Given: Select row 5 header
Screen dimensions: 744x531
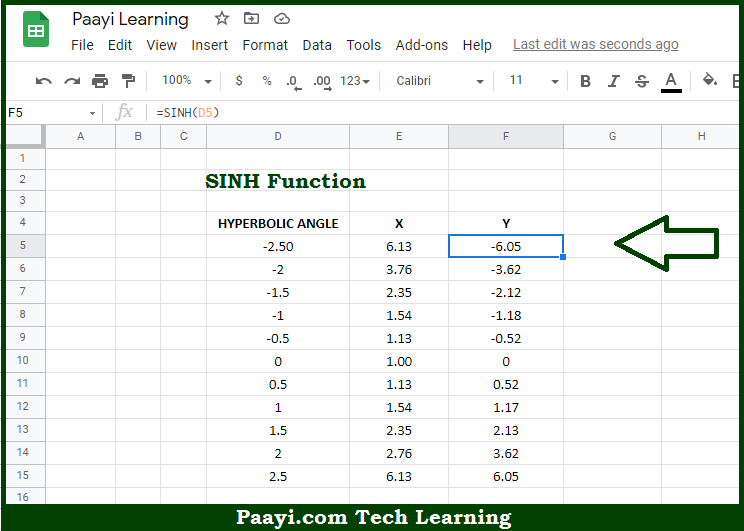Looking at the screenshot, I should coord(26,246).
